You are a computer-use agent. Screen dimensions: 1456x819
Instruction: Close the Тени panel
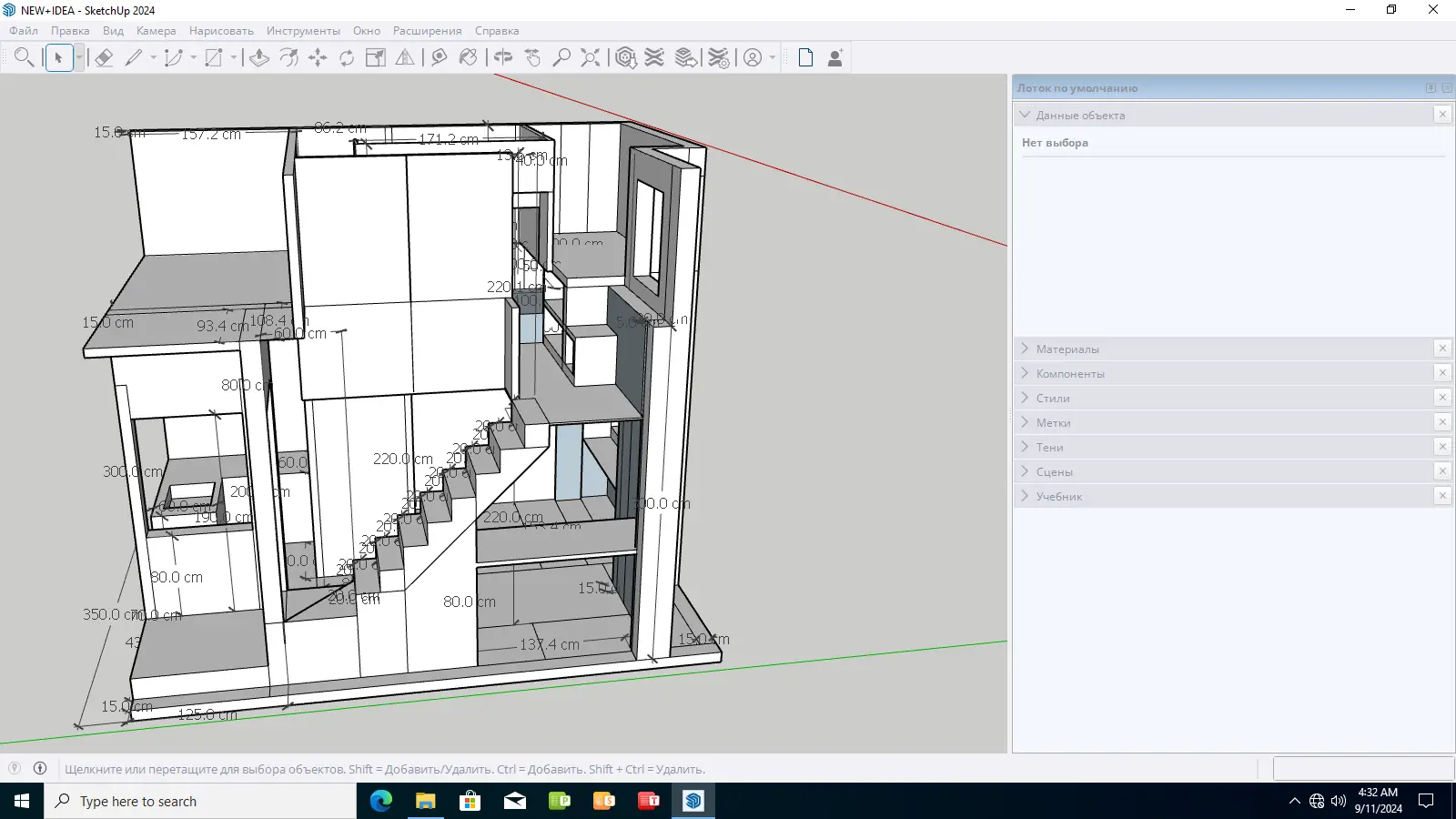[1442, 447]
